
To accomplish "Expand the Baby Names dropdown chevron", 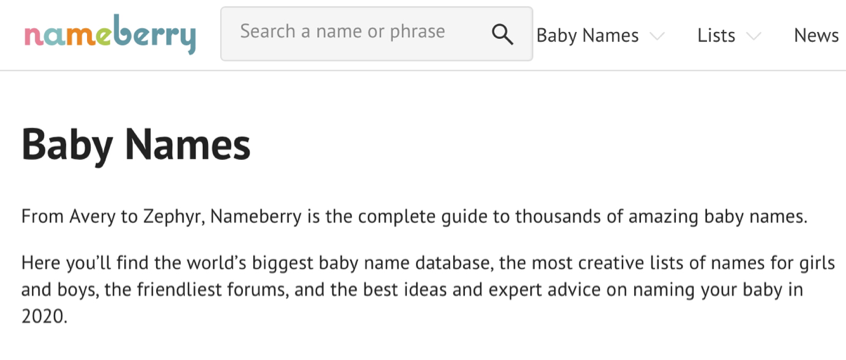I will point(657,36).
